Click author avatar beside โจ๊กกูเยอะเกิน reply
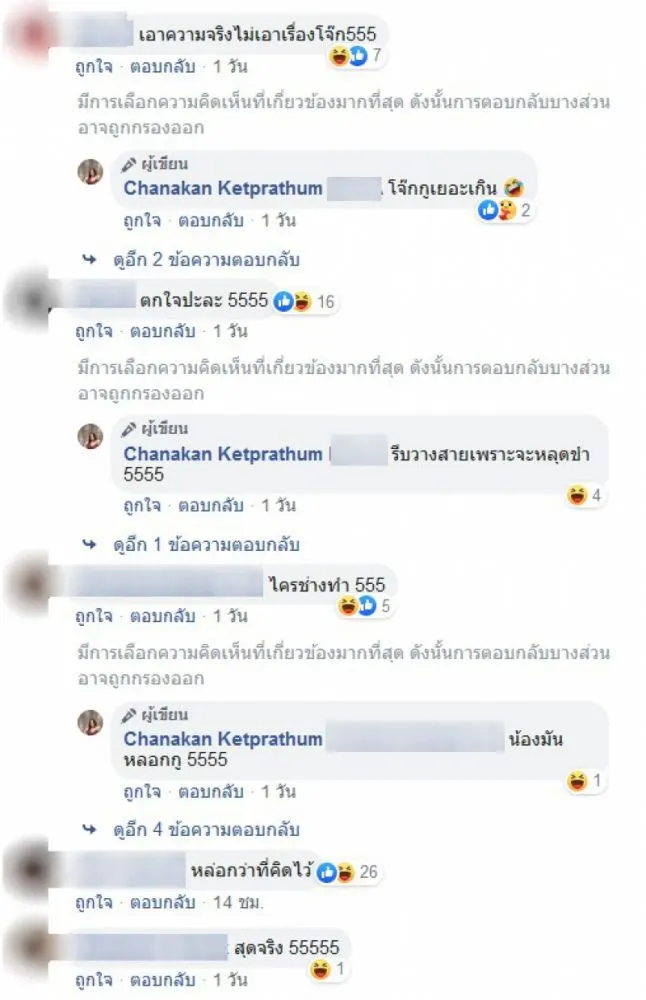 click(90, 172)
